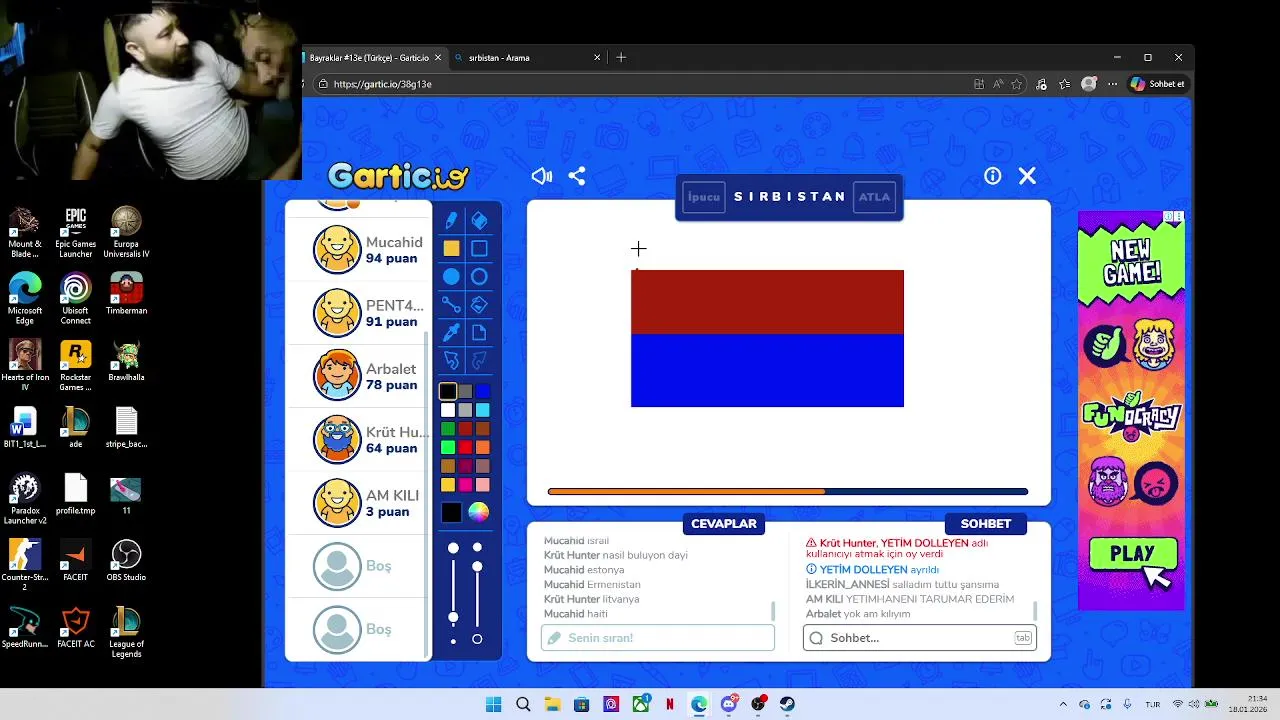Screen dimensions: 1280x720
Task: Open the custom color wheel picker
Action: 479,513
